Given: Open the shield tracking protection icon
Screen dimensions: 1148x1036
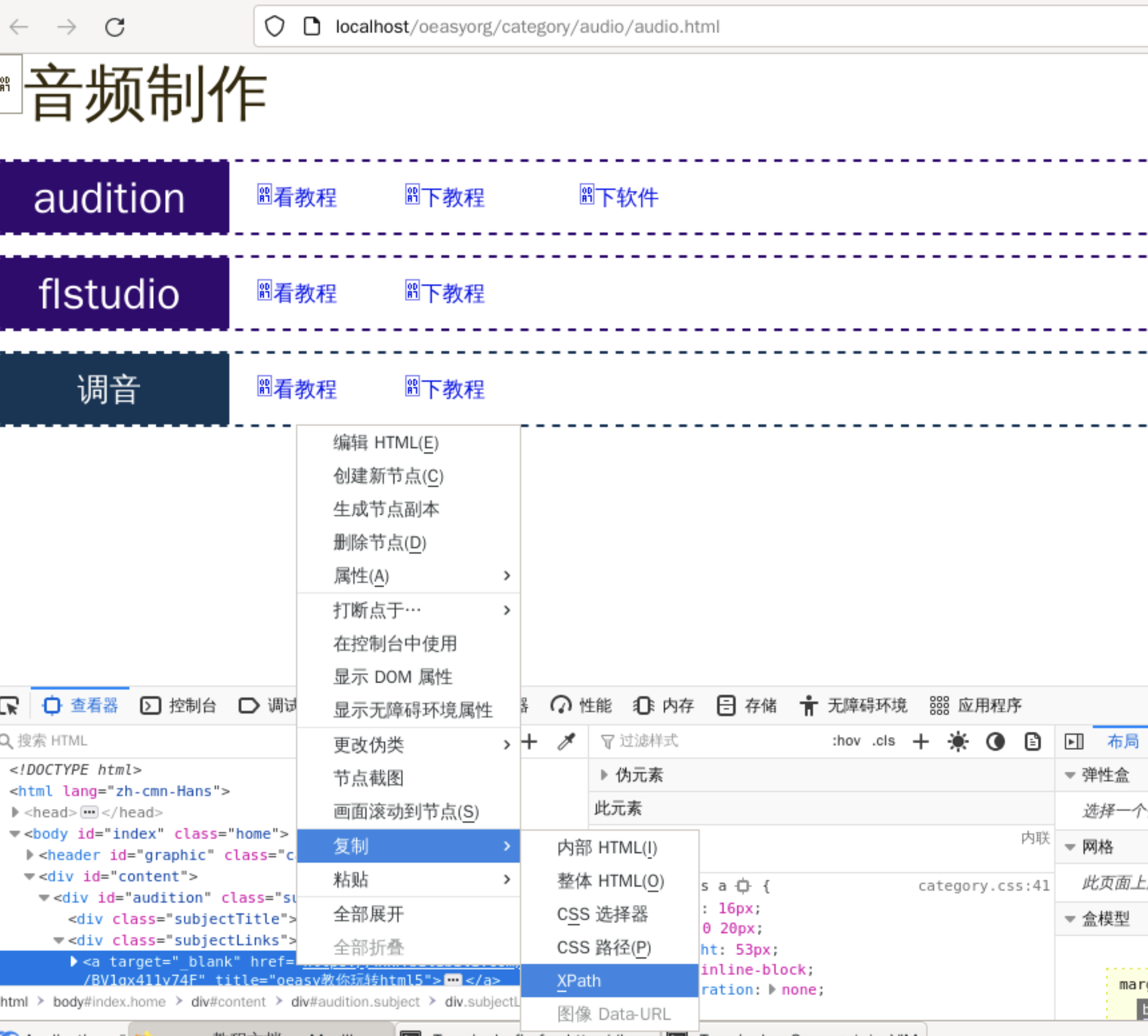Looking at the screenshot, I should coord(275,26).
